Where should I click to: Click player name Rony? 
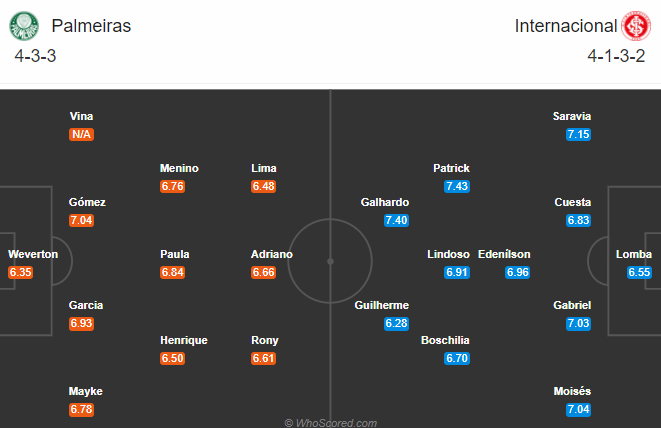265,340
